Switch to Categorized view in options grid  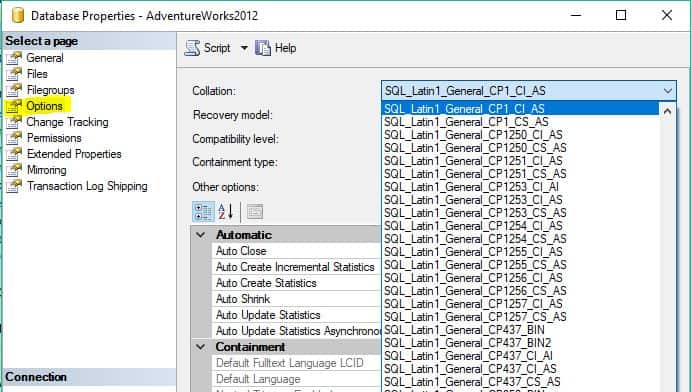coord(203,212)
